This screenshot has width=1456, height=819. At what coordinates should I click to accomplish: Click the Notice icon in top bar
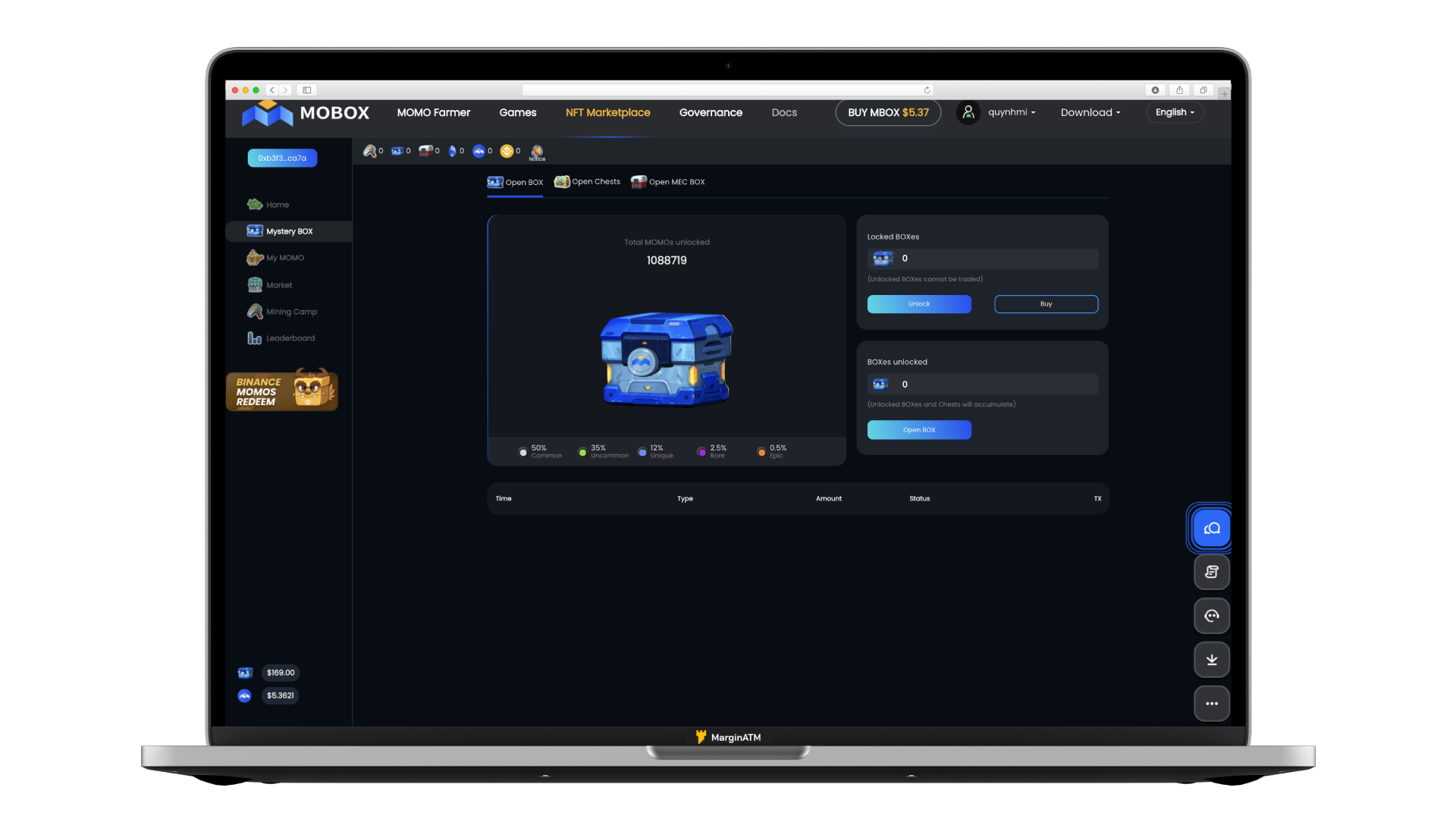(537, 152)
